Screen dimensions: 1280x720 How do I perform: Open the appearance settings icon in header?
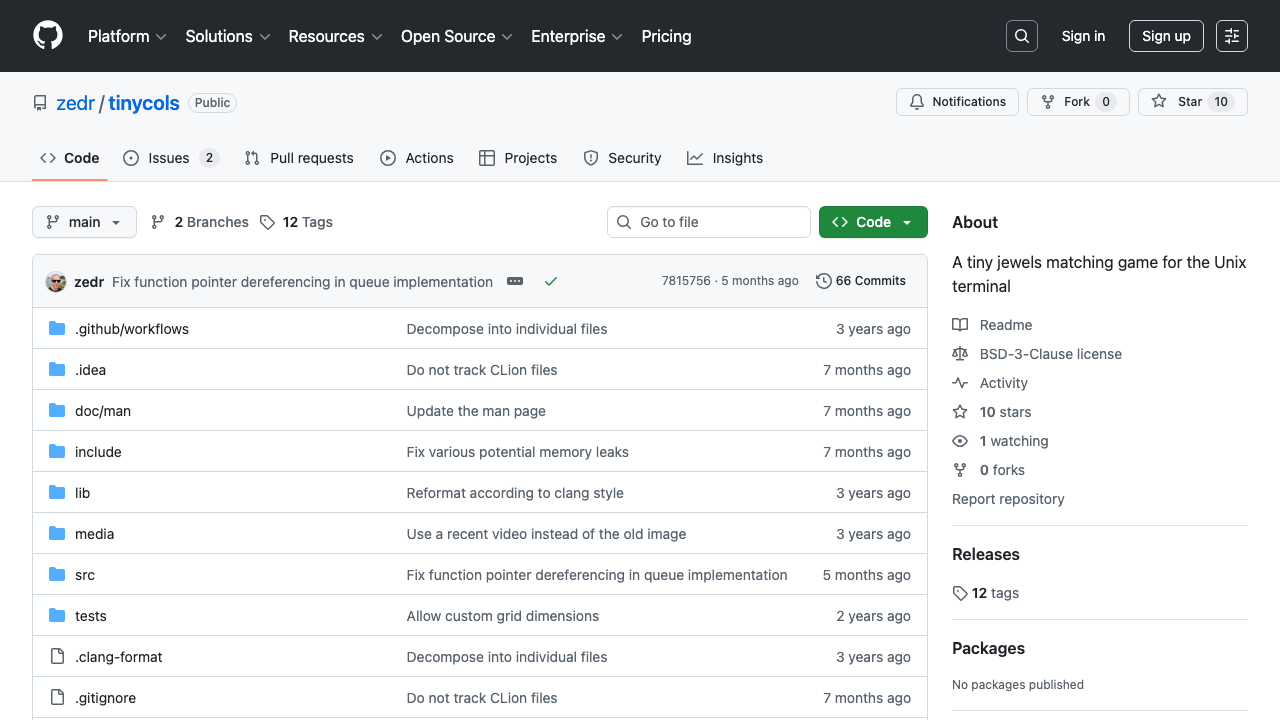[x=1232, y=36]
